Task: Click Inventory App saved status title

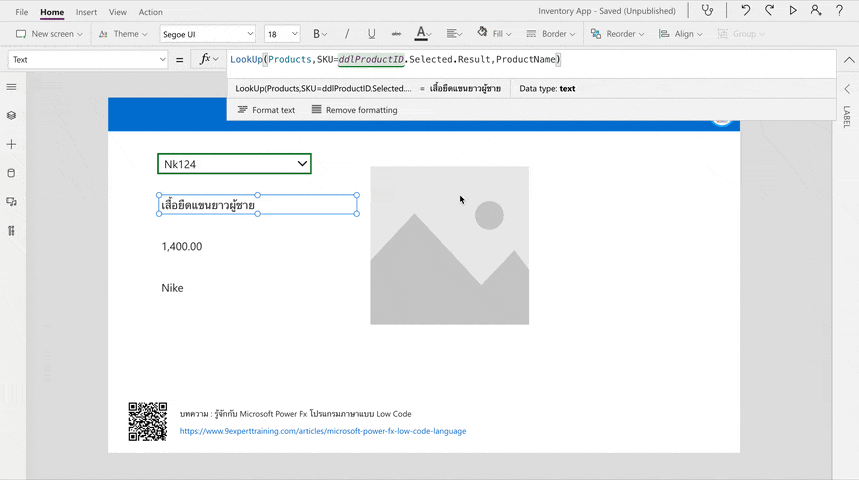Action: tap(606, 11)
